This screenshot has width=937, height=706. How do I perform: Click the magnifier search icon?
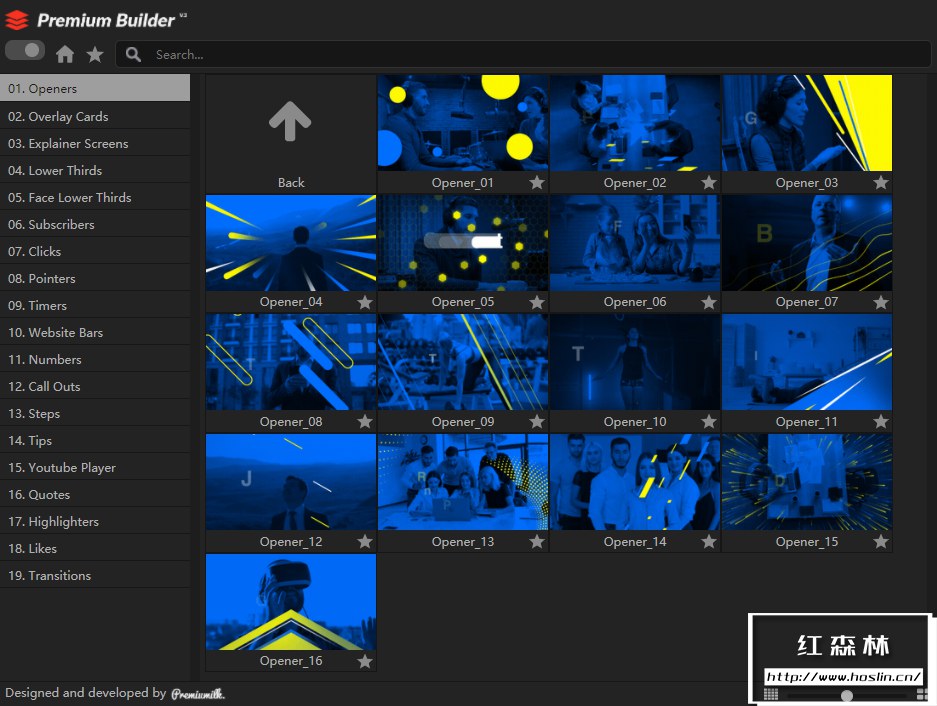[x=134, y=54]
